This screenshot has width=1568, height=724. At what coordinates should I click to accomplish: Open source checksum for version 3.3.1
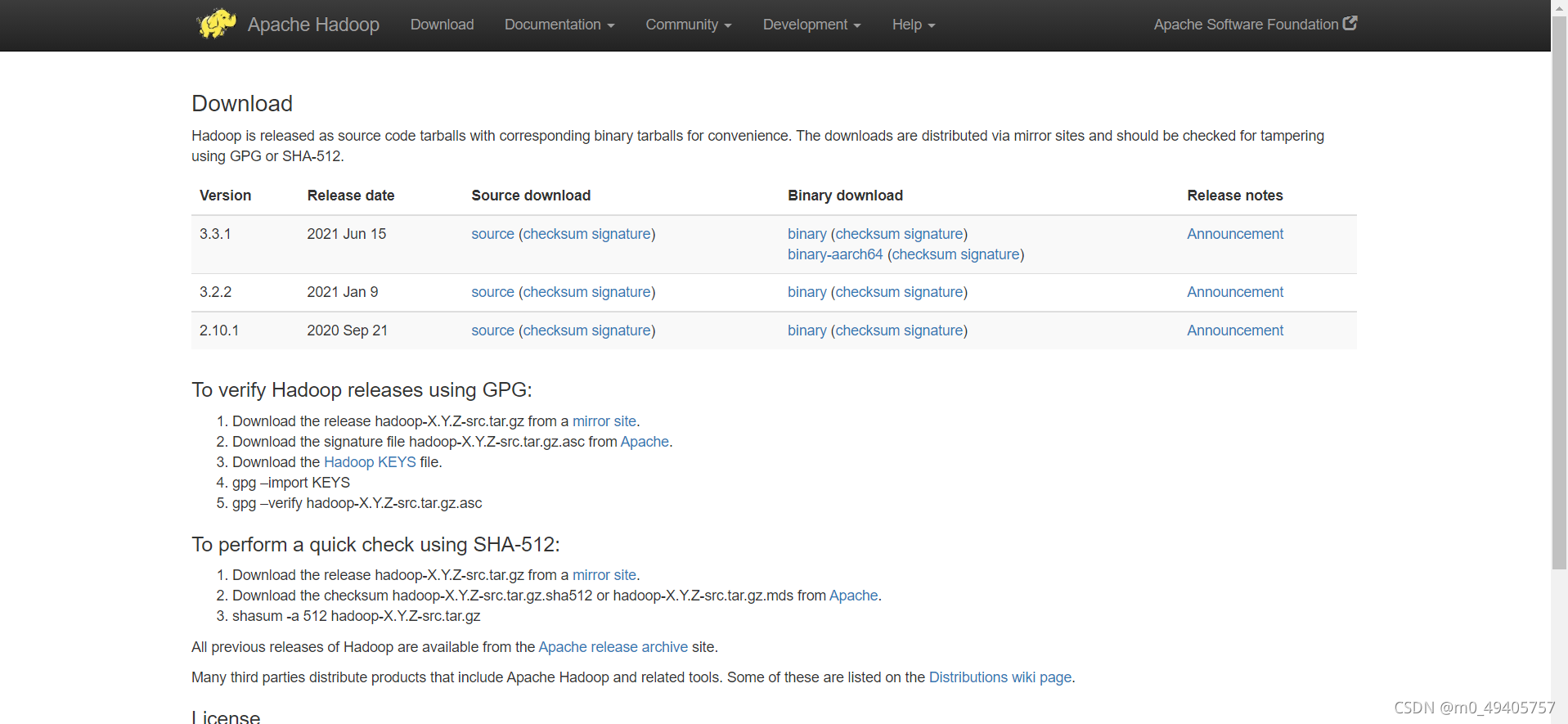coord(555,234)
